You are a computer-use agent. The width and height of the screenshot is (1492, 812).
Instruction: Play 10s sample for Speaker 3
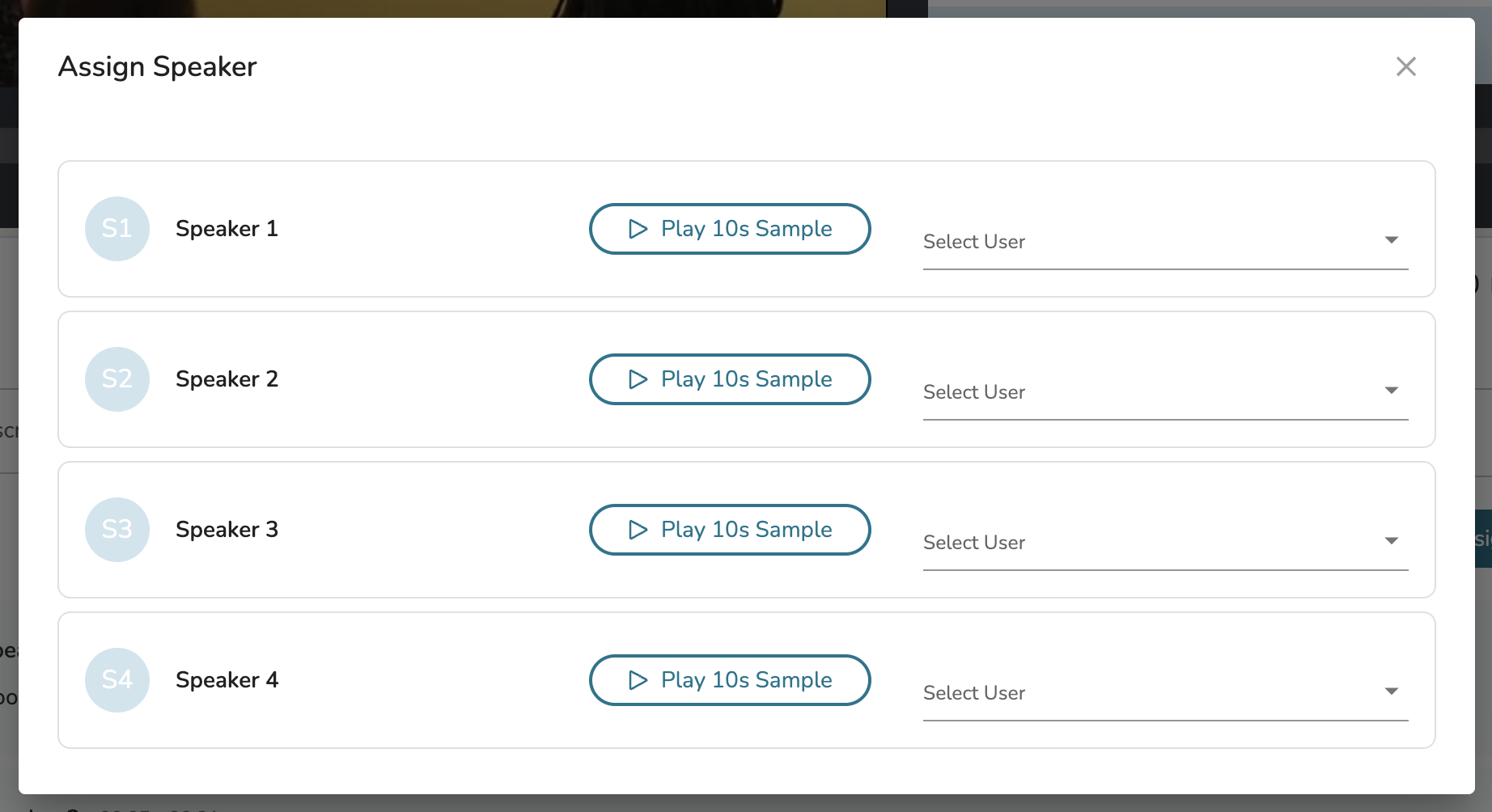pos(730,530)
